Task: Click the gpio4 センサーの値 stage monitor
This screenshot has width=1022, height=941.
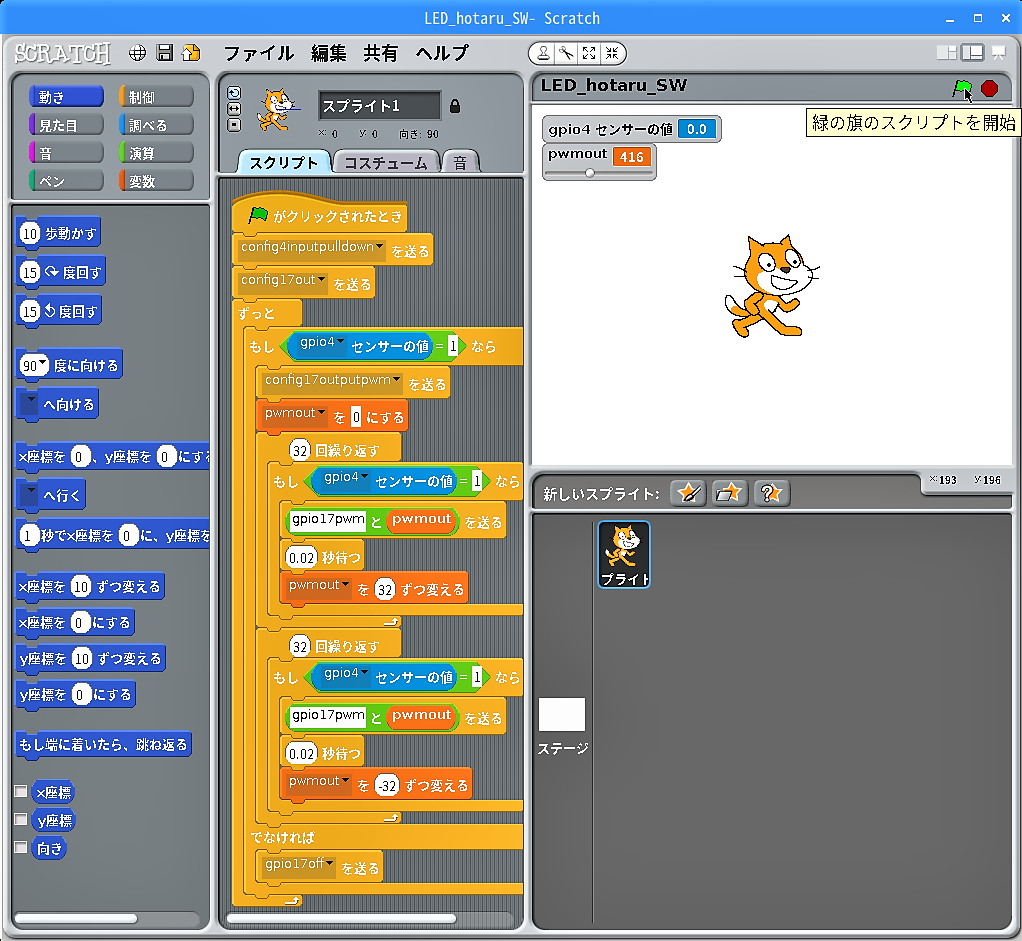Action: 632,129
